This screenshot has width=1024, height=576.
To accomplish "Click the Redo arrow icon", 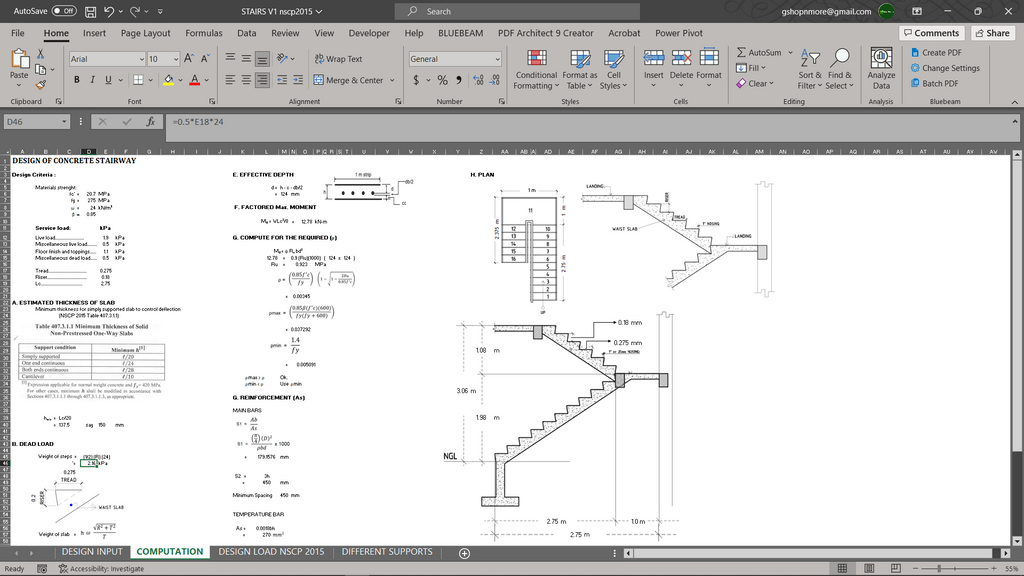I will tap(135, 11).
